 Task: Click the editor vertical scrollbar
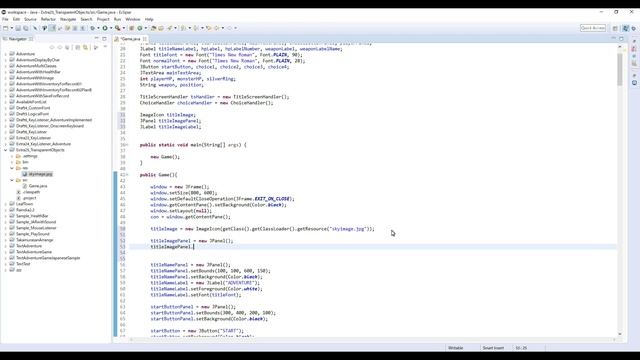tap(620, 69)
